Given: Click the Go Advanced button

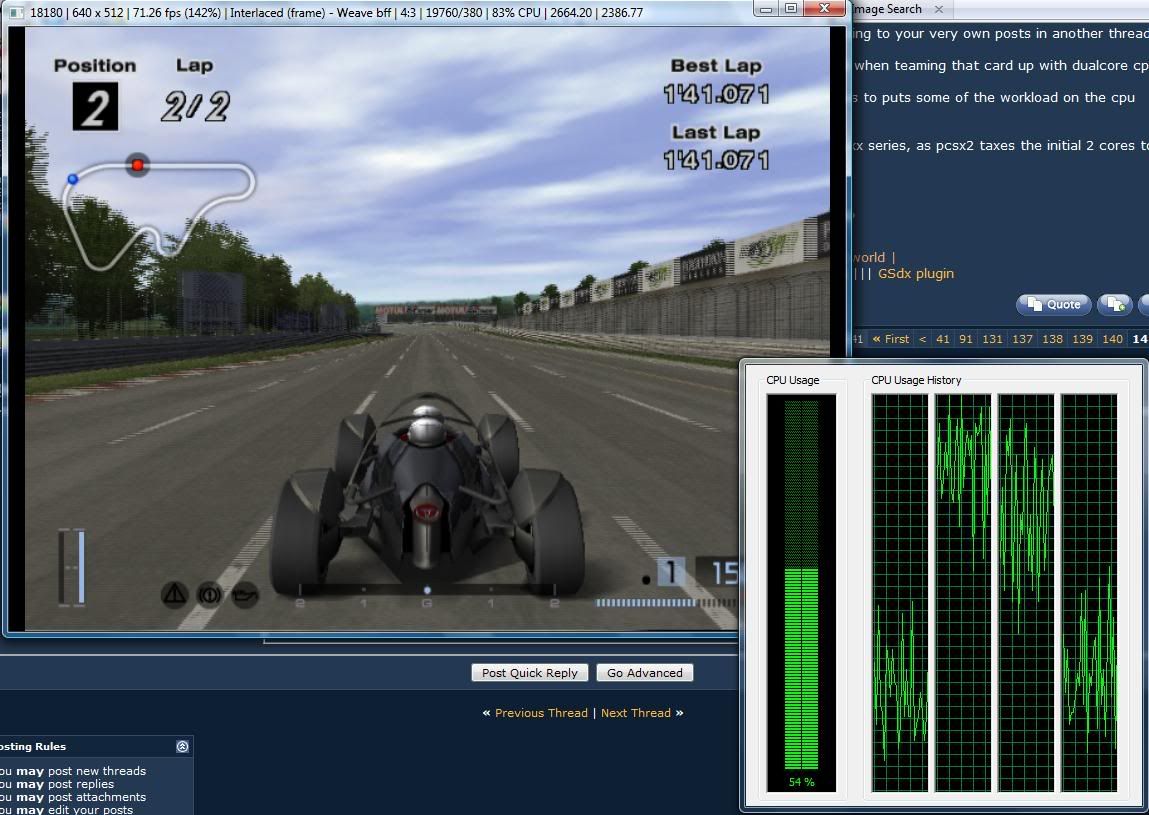Looking at the screenshot, I should tap(644, 673).
